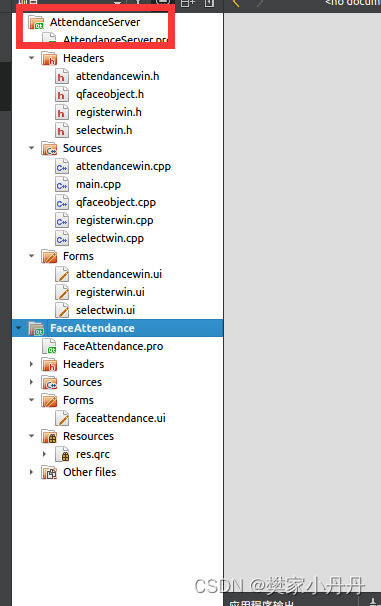Screen dimensions: 381x606
Task: Expand the res.qrc resource file
Action: pos(44,454)
